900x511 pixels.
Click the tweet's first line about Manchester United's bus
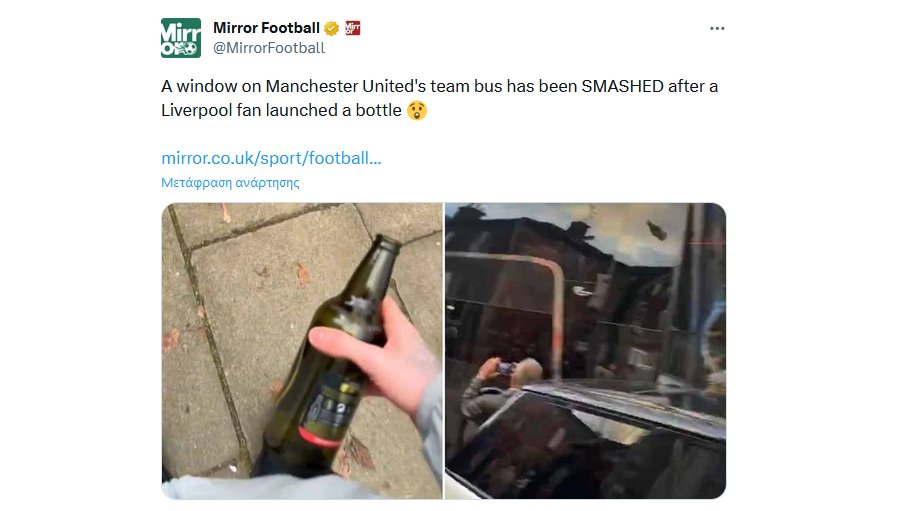pyautogui.click(x=440, y=86)
